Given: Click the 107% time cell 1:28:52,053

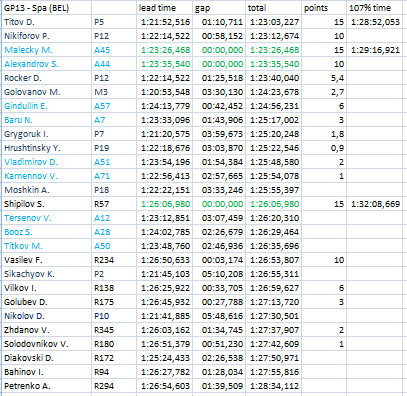Looking at the screenshot, I should pos(374,22).
